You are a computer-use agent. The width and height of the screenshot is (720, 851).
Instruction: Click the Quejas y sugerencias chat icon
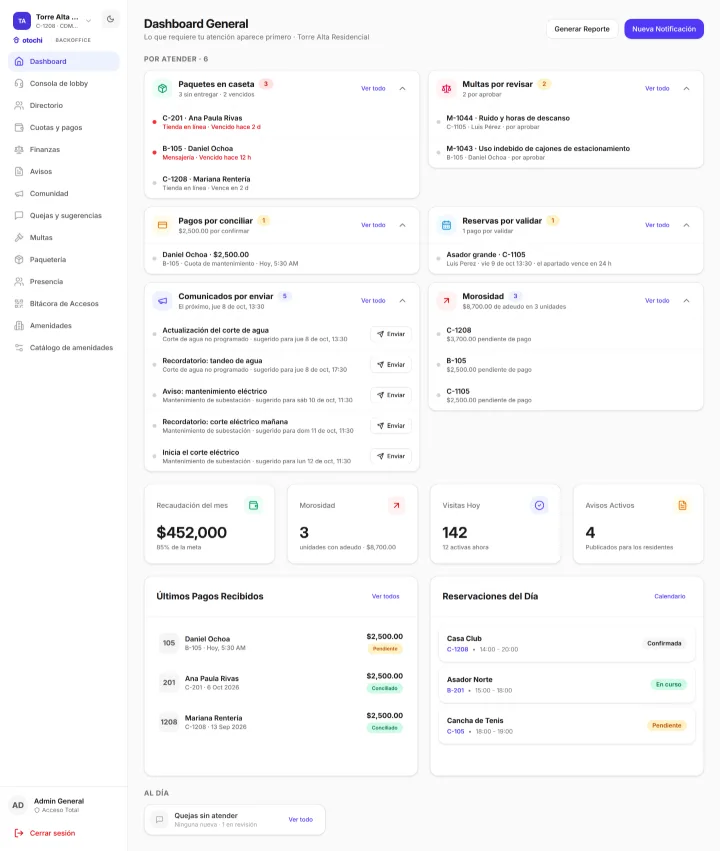19,215
